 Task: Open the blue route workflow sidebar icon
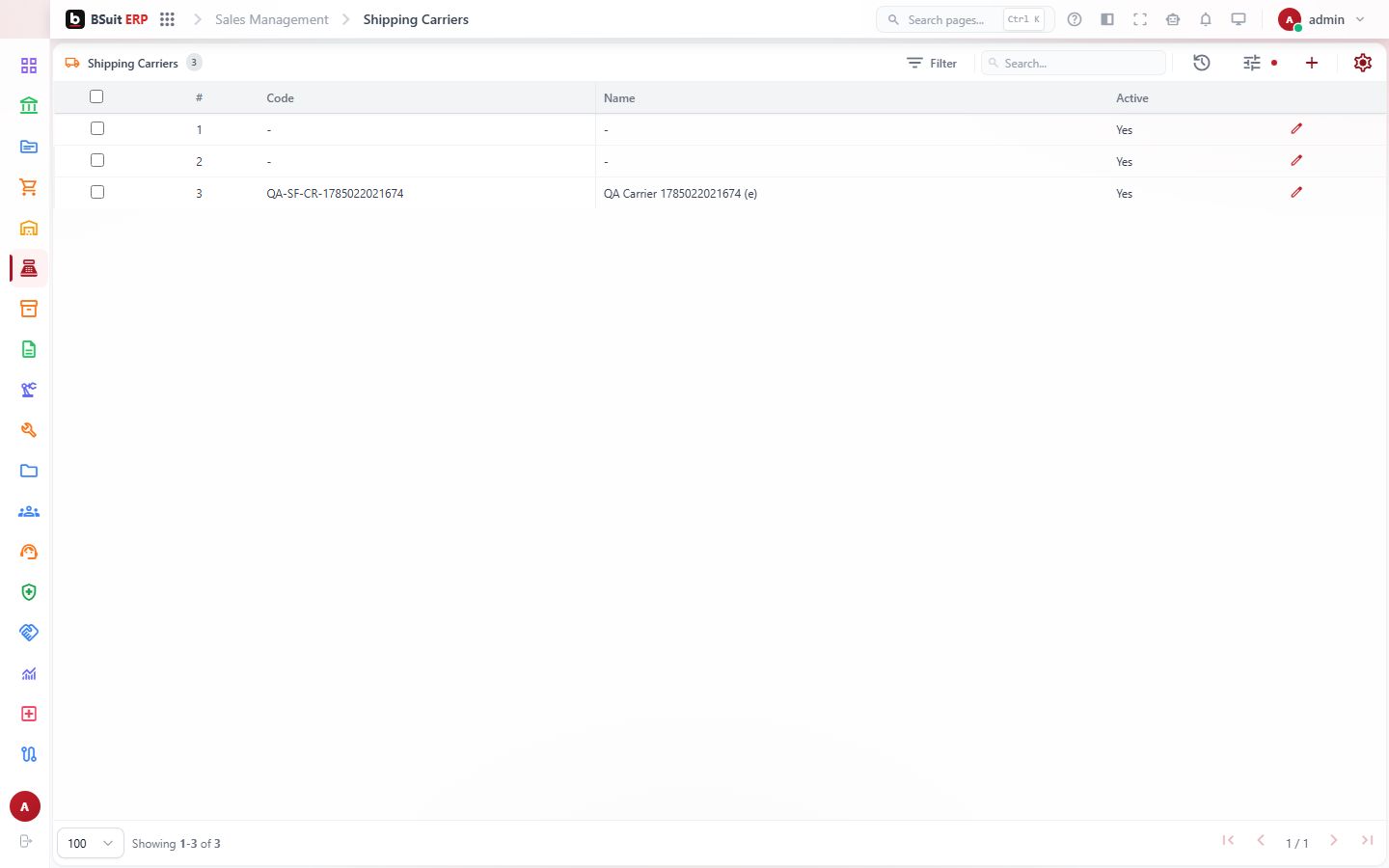[29, 754]
